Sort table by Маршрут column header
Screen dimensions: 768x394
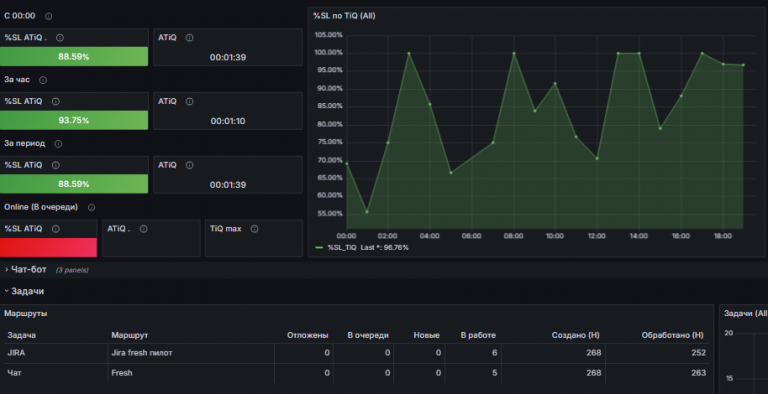pyautogui.click(x=129, y=335)
